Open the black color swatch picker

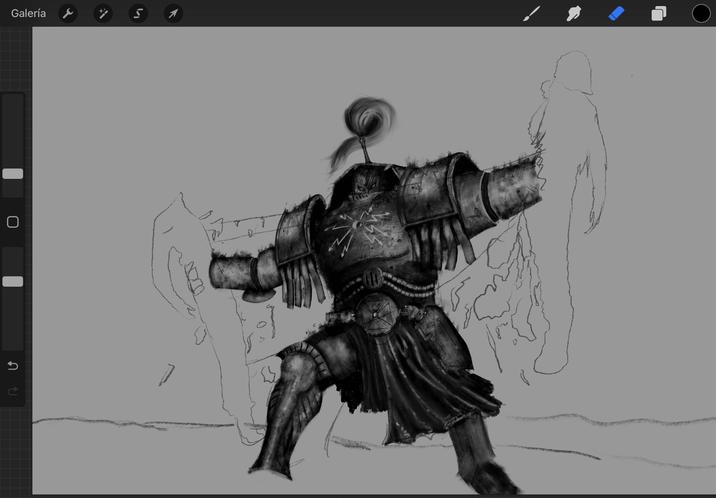[701, 13]
